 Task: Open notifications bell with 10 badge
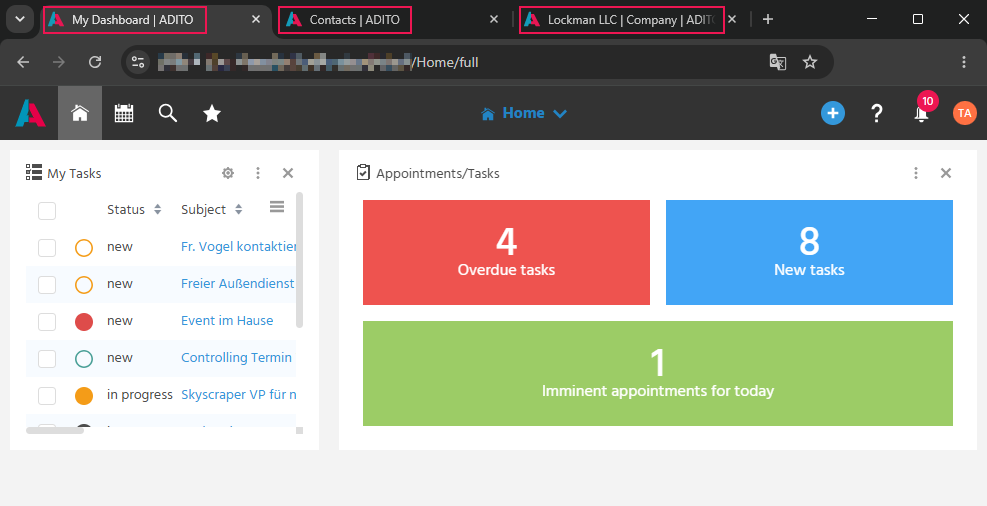coord(922,113)
